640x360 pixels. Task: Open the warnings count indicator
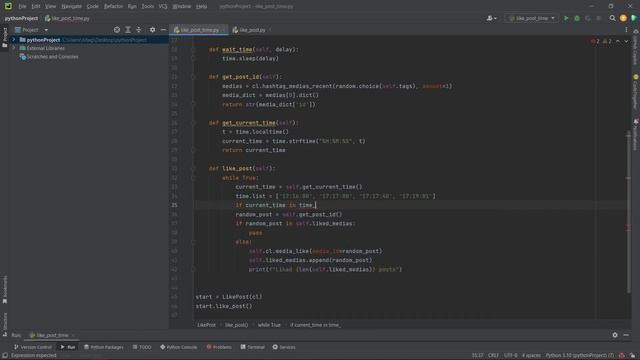point(607,41)
